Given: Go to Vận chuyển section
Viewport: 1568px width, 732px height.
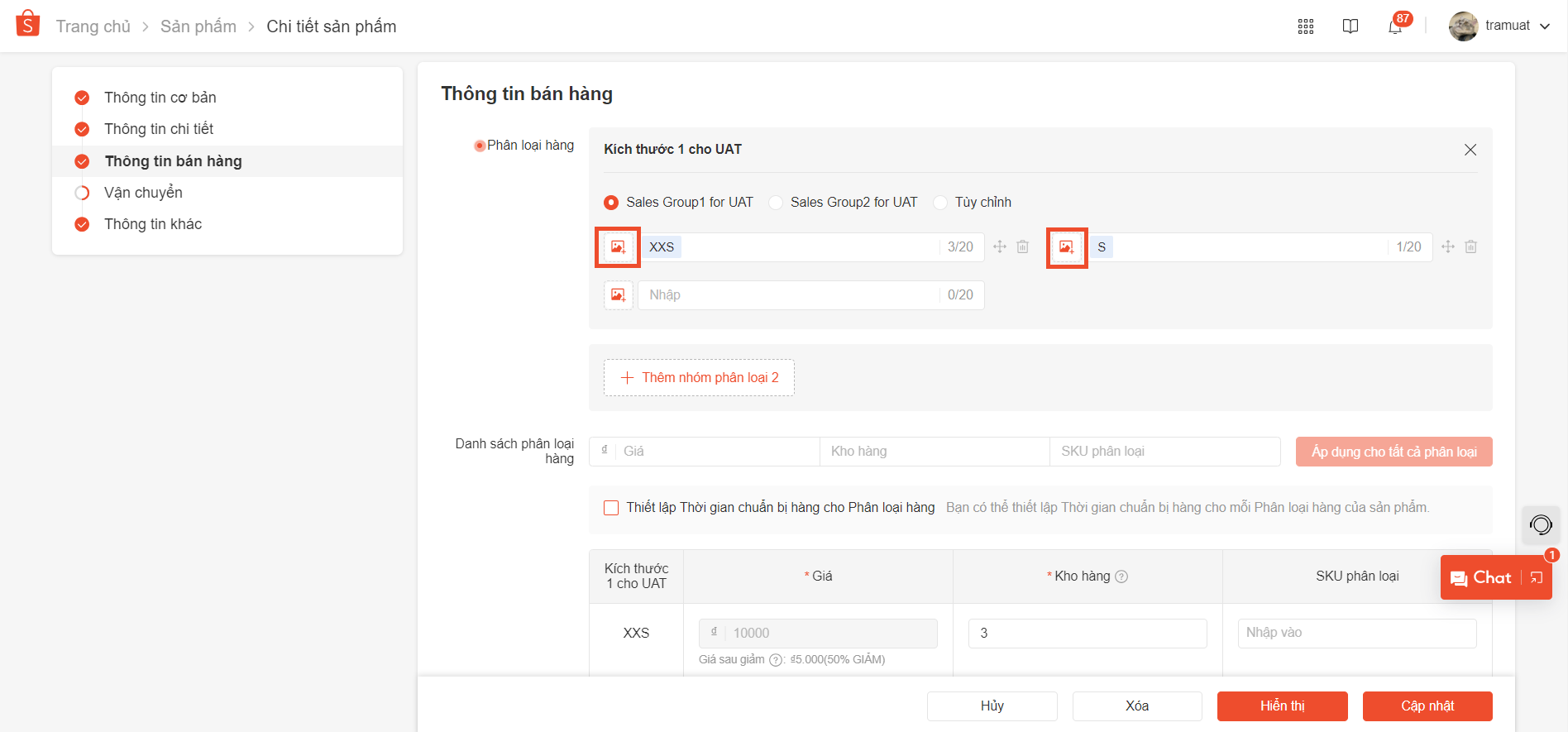Looking at the screenshot, I should pos(143,193).
